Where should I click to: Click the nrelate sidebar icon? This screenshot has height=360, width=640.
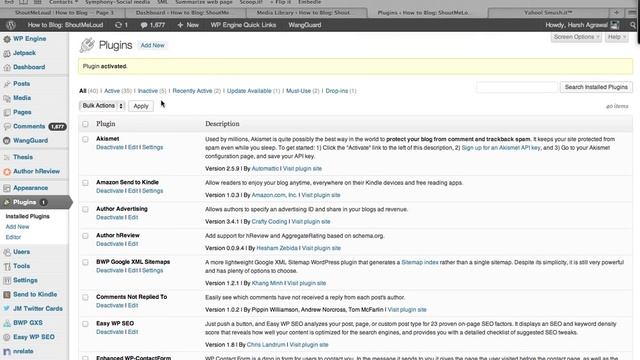pos(7,351)
